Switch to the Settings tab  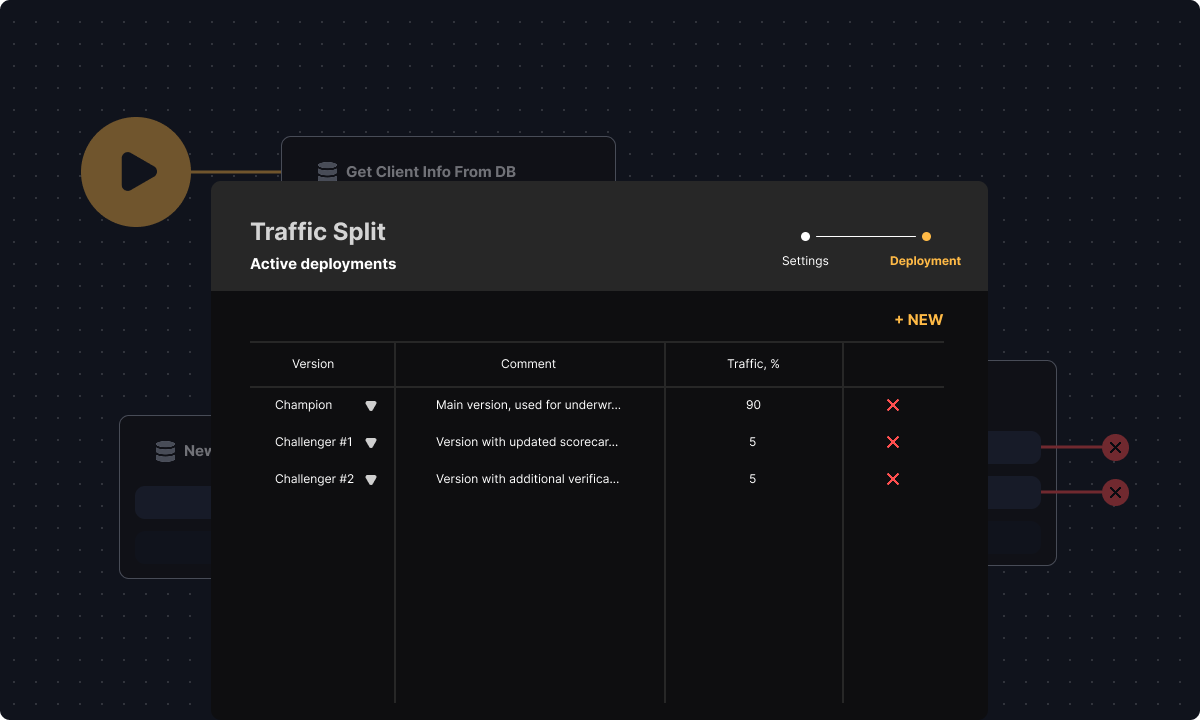pos(805,260)
